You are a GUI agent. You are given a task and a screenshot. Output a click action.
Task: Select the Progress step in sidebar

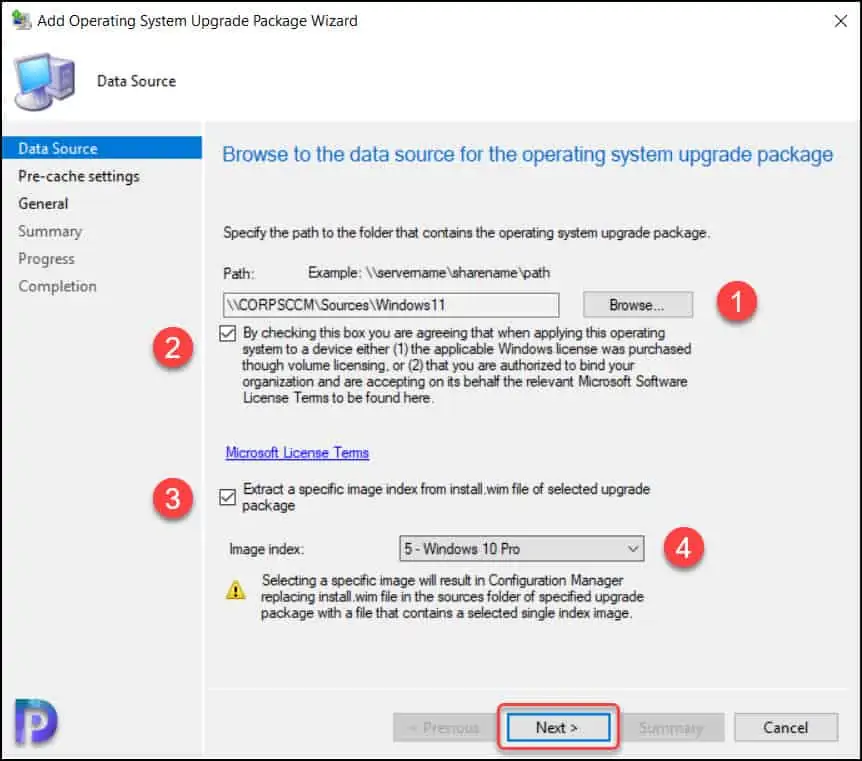pos(46,259)
